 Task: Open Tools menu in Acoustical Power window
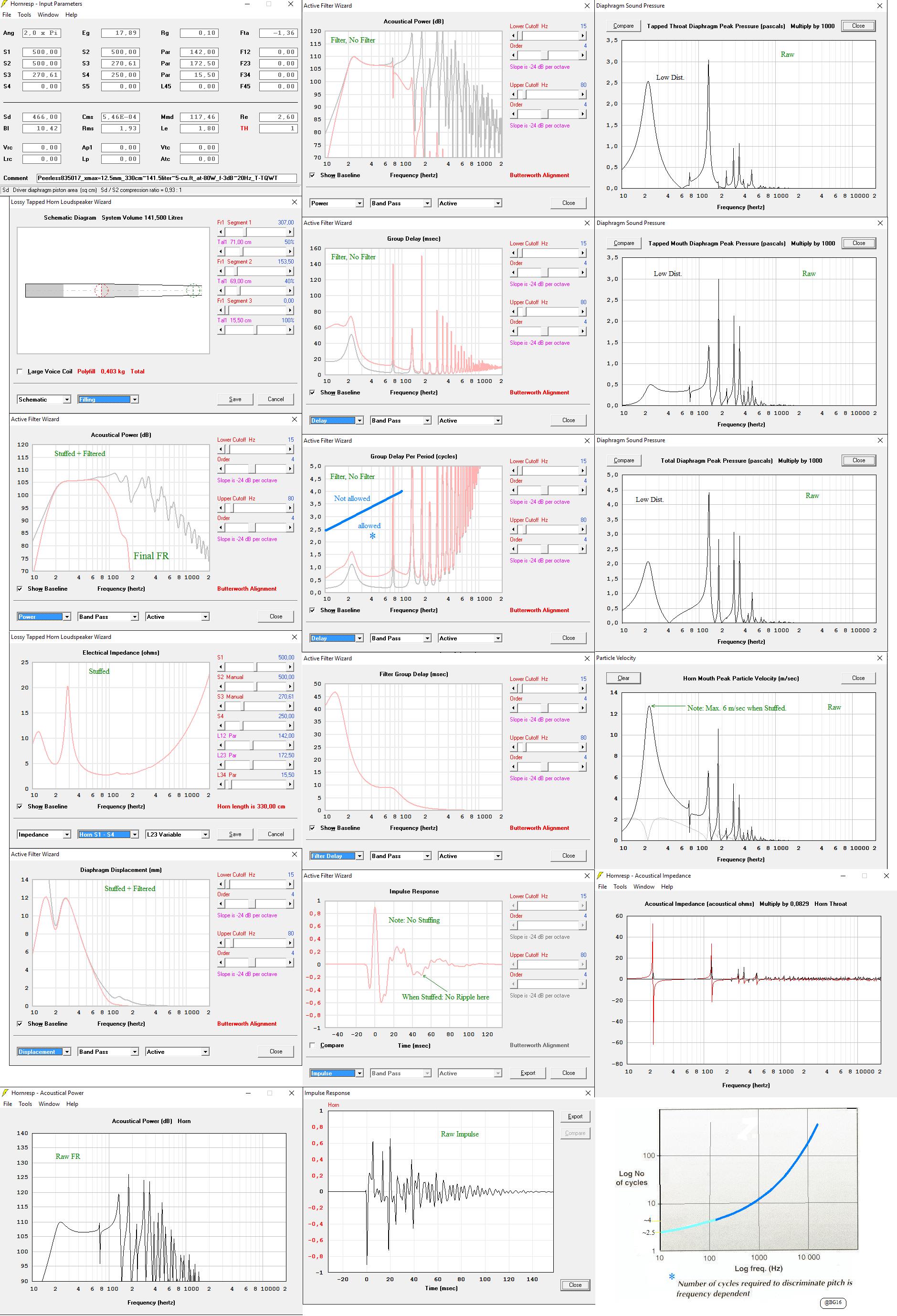pos(25,1104)
